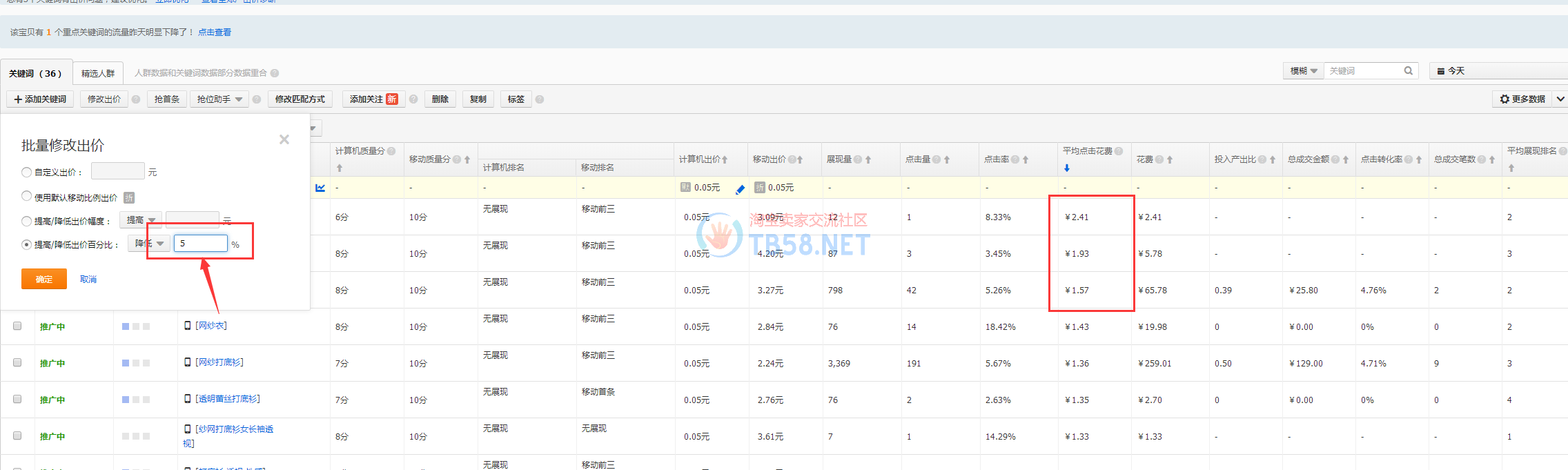Click the orange 确定 button

(x=43, y=279)
